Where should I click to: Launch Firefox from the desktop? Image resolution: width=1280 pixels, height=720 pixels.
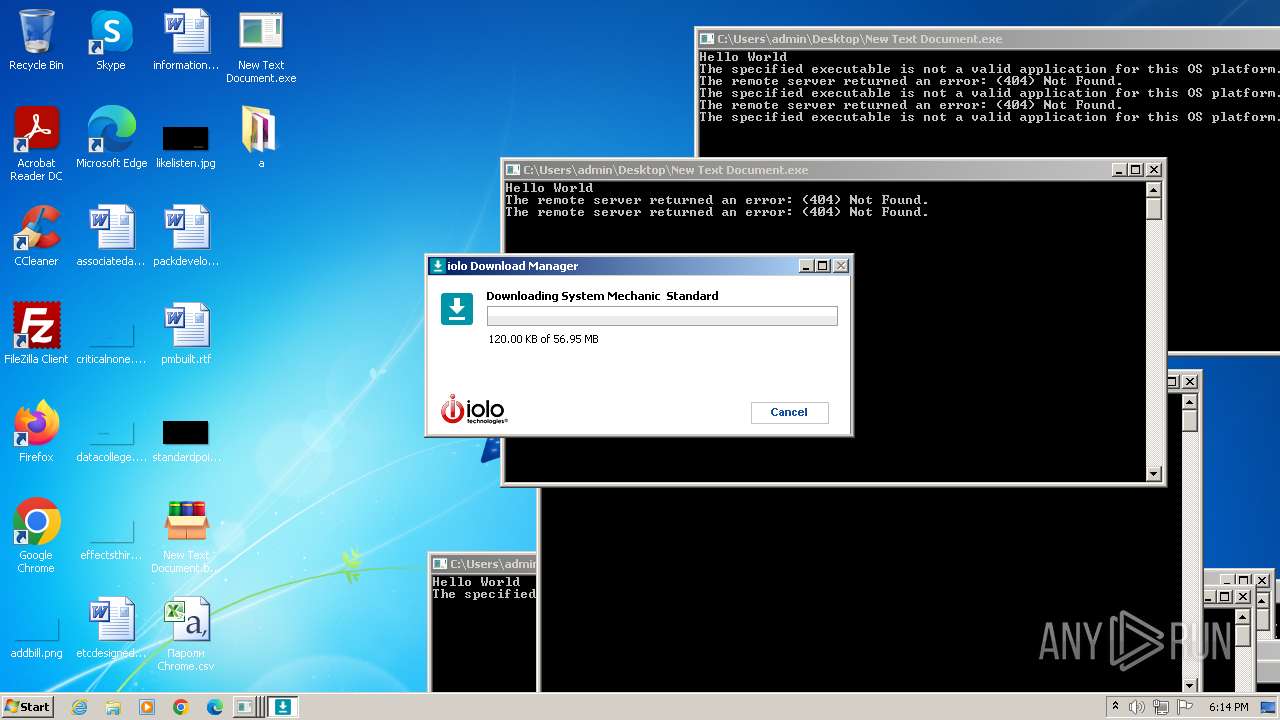click(x=36, y=432)
